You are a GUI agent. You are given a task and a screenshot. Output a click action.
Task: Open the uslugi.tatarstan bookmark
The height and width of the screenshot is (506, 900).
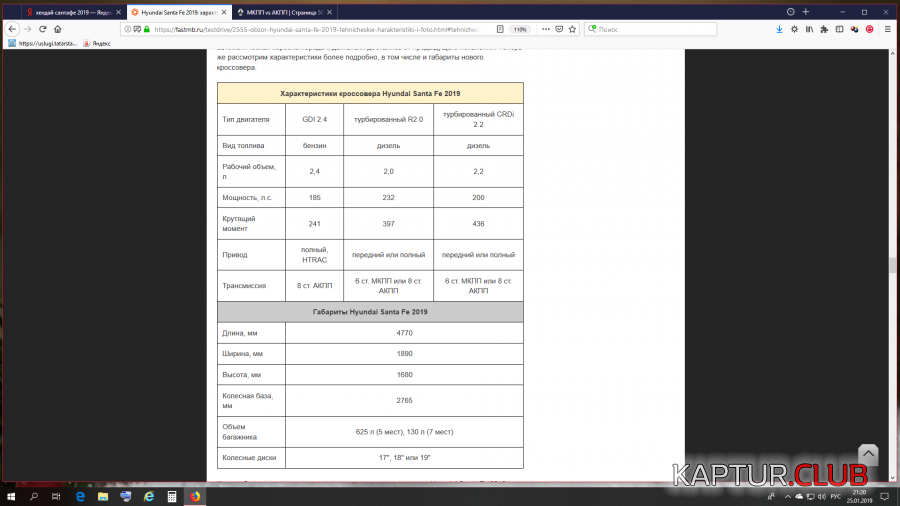(x=42, y=44)
